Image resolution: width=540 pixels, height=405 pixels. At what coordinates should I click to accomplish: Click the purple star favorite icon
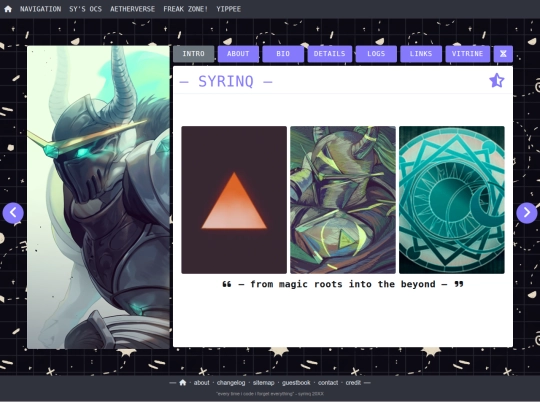pyautogui.click(x=497, y=81)
